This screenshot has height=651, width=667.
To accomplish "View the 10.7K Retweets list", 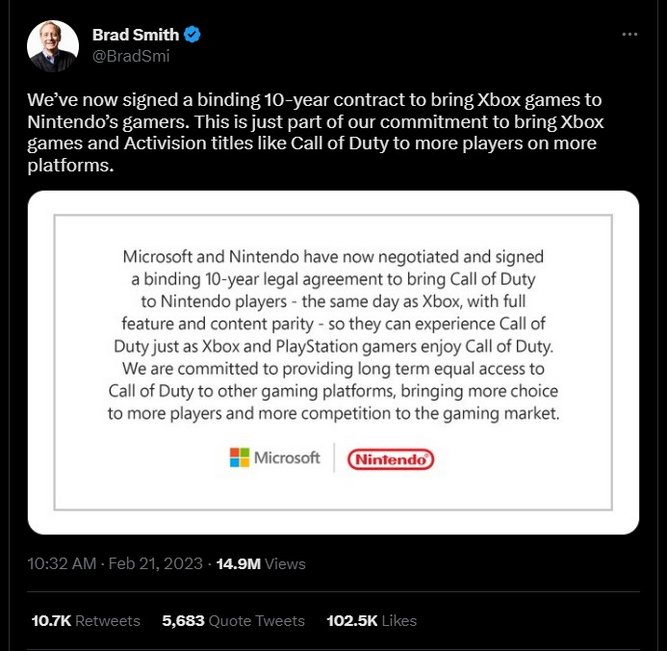I will (86, 620).
